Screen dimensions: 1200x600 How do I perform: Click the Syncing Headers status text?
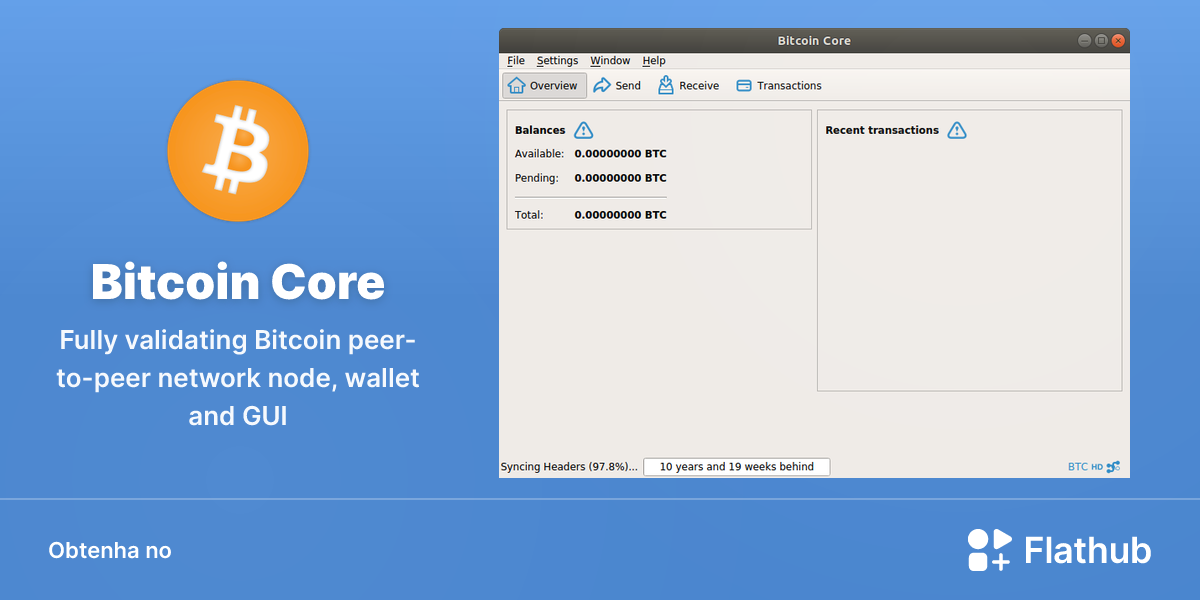tap(569, 467)
